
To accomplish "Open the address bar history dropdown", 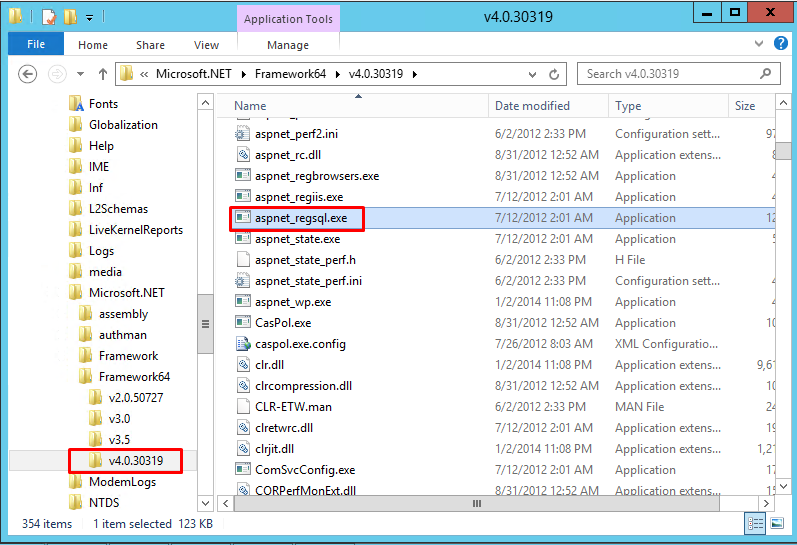I will click(532, 75).
